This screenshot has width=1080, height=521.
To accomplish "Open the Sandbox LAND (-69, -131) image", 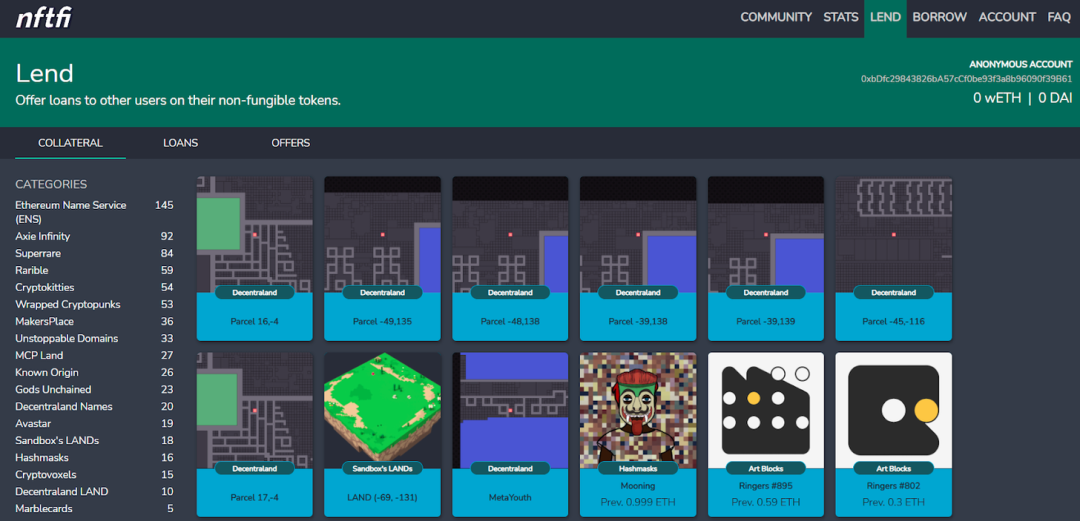I will [x=382, y=411].
